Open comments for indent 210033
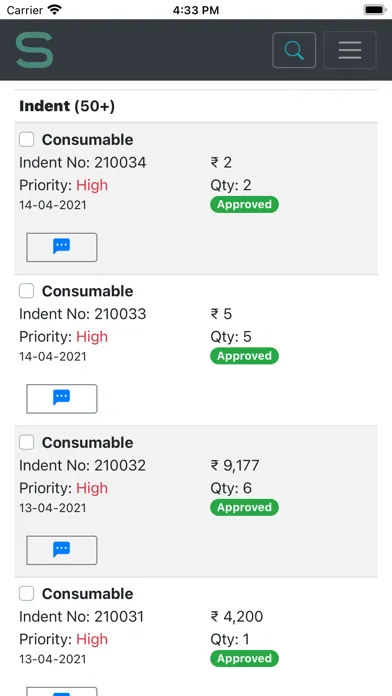 click(x=62, y=399)
